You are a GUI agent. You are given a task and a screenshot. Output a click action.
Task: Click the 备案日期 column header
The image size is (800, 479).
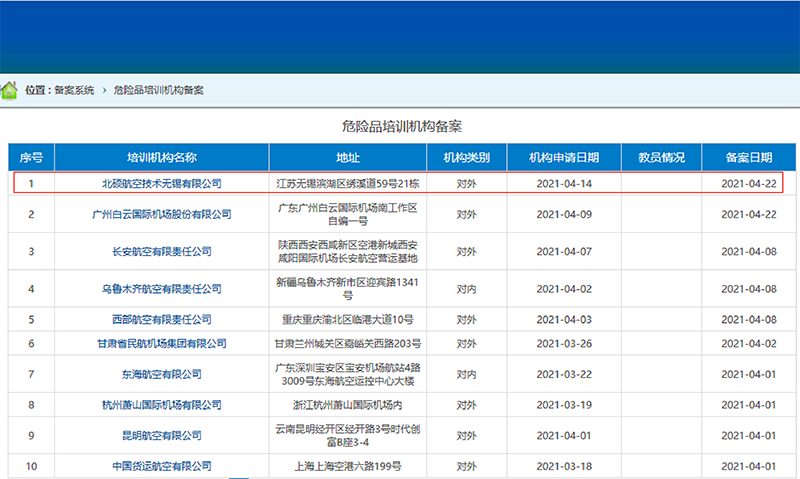click(x=748, y=158)
